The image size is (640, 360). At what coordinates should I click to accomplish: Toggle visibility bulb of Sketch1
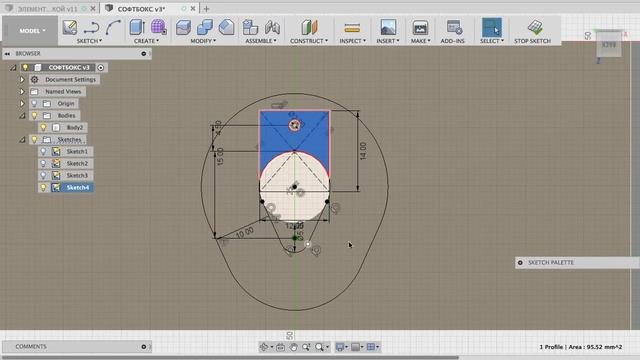point(43,151)
